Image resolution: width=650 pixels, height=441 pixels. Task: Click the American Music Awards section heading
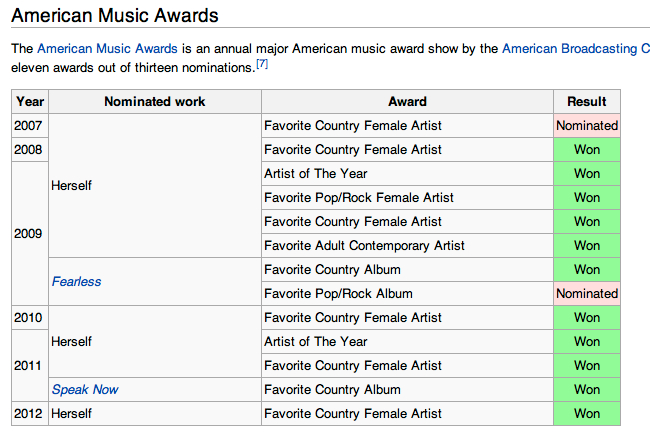(x=115, y=16)
